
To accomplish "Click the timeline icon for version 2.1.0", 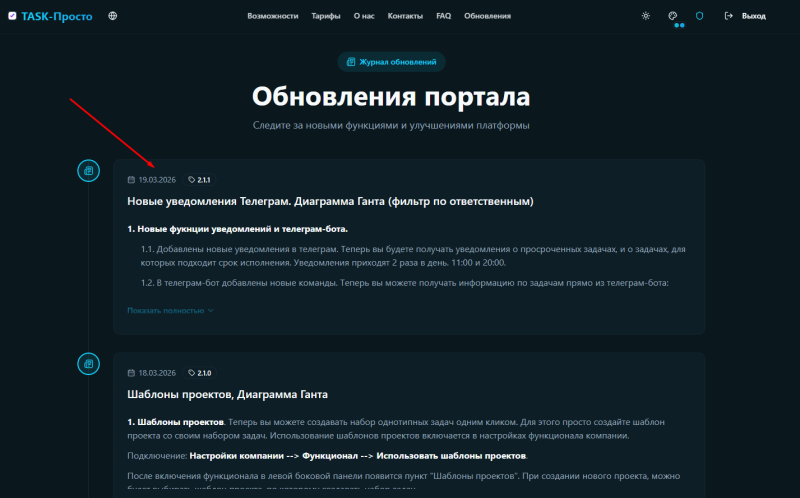I will (x=88, y=362).
